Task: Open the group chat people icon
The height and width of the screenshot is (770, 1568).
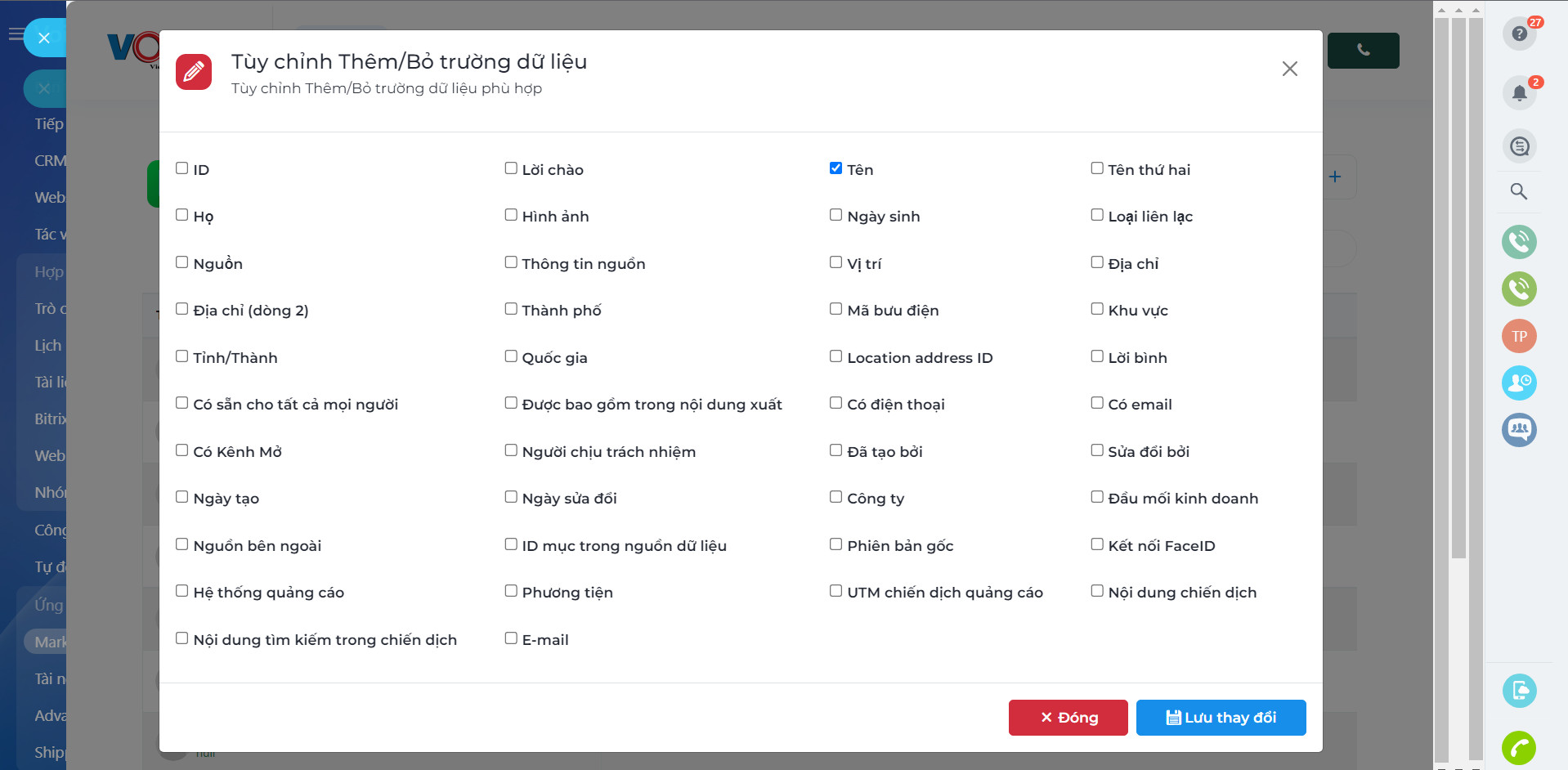Action: pyautogui.click(x=1519, y=429)
